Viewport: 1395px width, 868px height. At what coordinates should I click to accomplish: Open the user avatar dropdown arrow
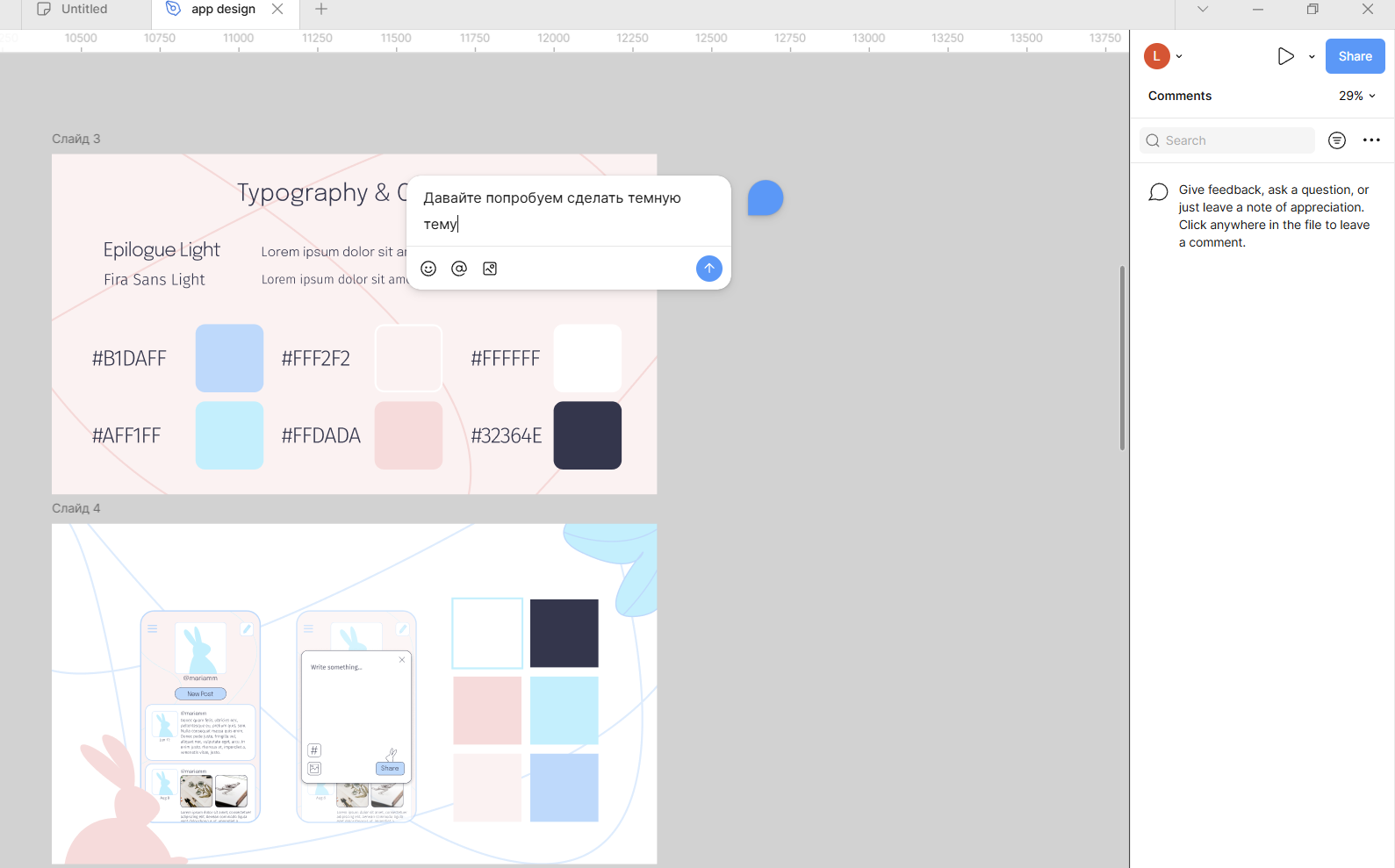coord(1179,56)
